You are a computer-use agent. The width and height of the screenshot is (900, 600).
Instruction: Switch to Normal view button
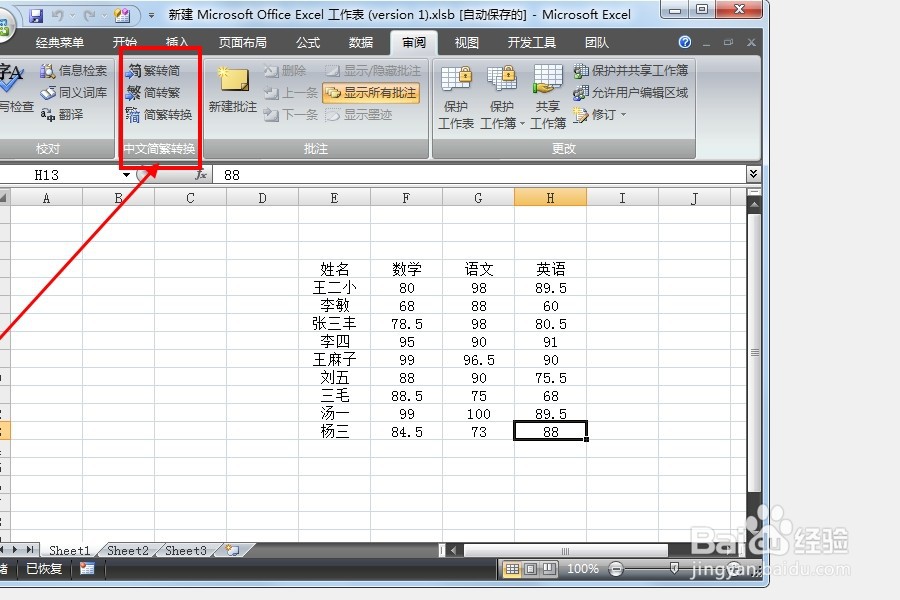512,569
